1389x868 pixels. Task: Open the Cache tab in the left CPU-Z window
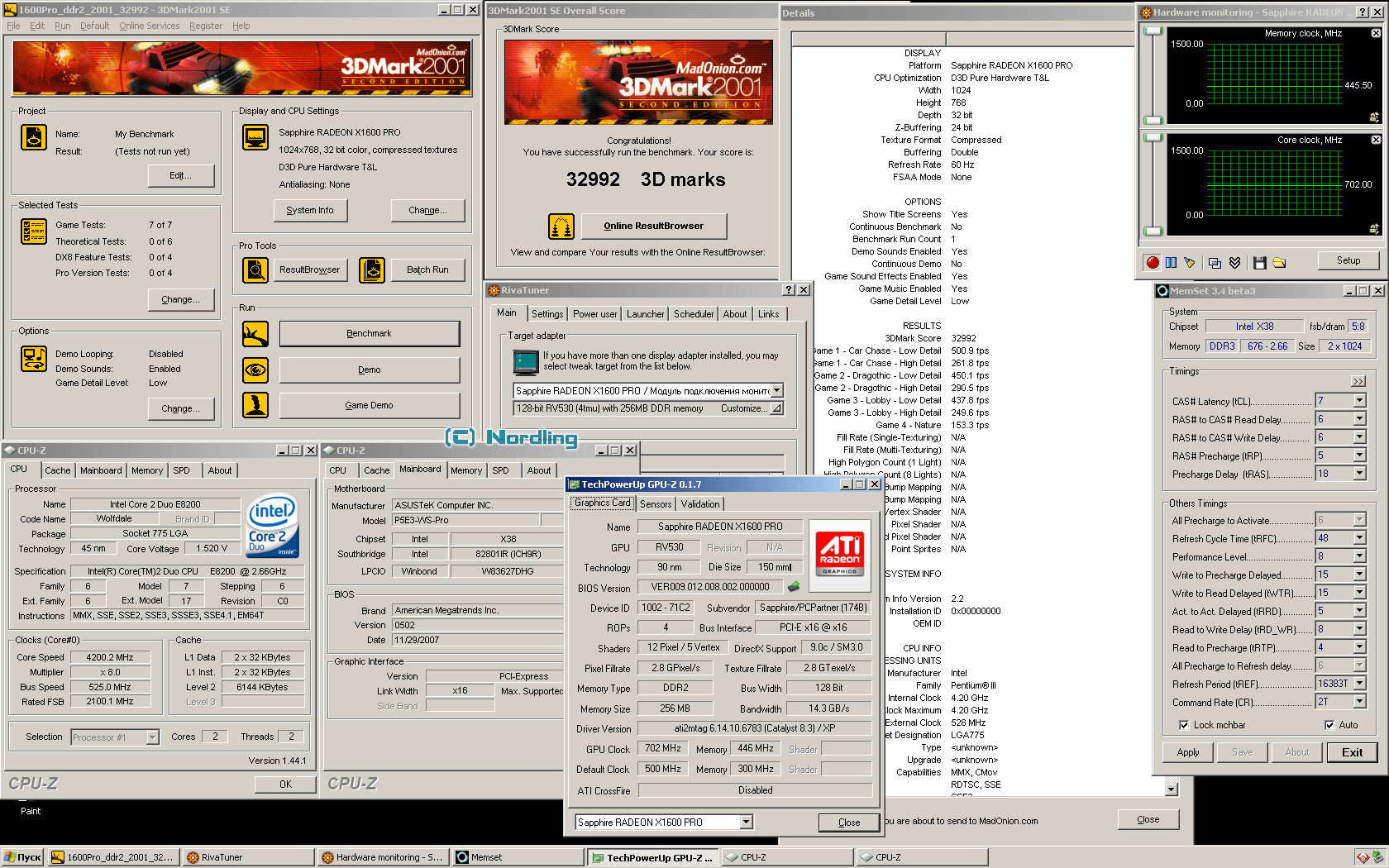coord(57,470)
